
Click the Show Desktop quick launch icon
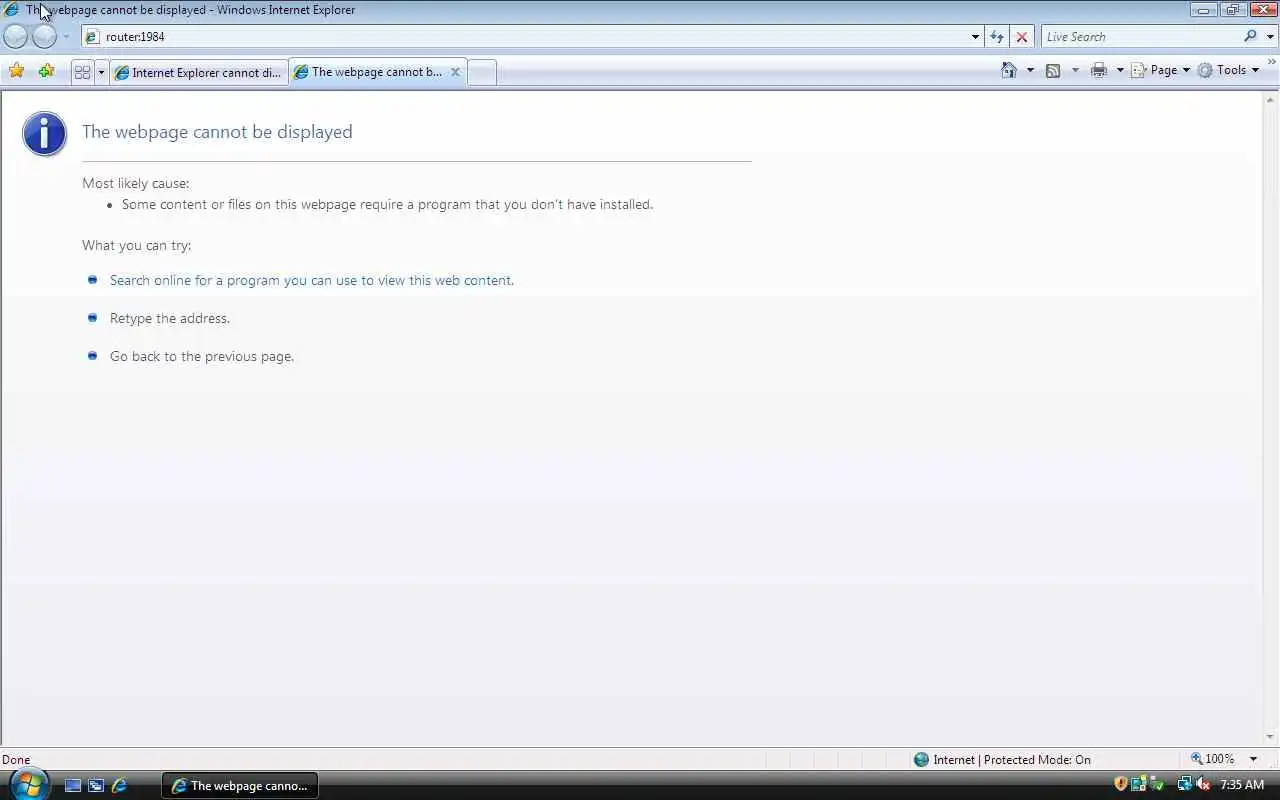click(73, 786)
